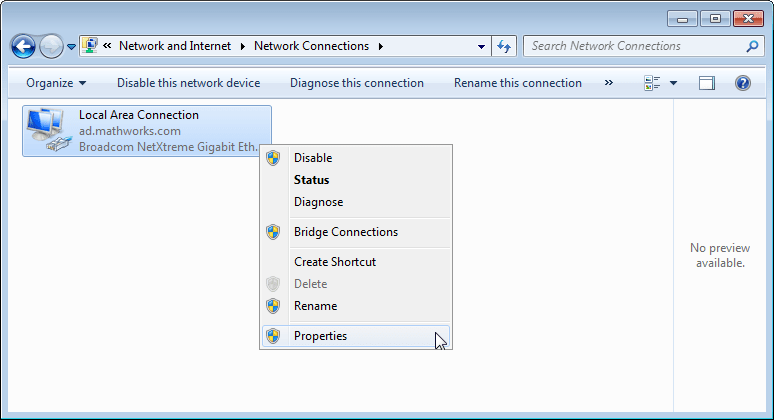Click Disable this network device

188,83
